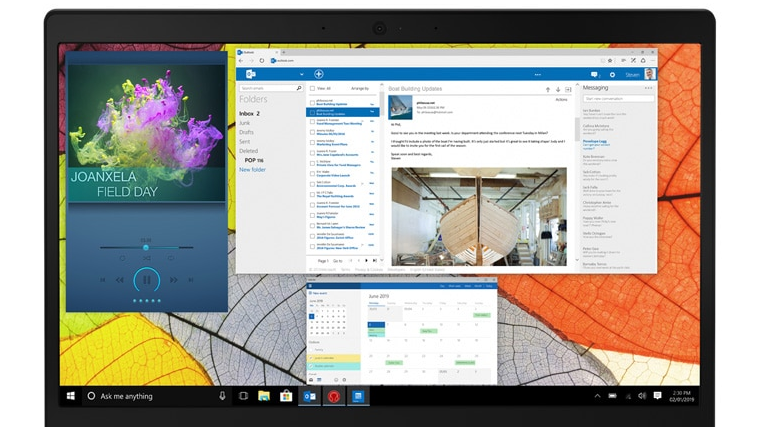Open the Action Center notification icon
This screenshot has width=768, height=432.
pyautogui.click(x=657, y=396)
